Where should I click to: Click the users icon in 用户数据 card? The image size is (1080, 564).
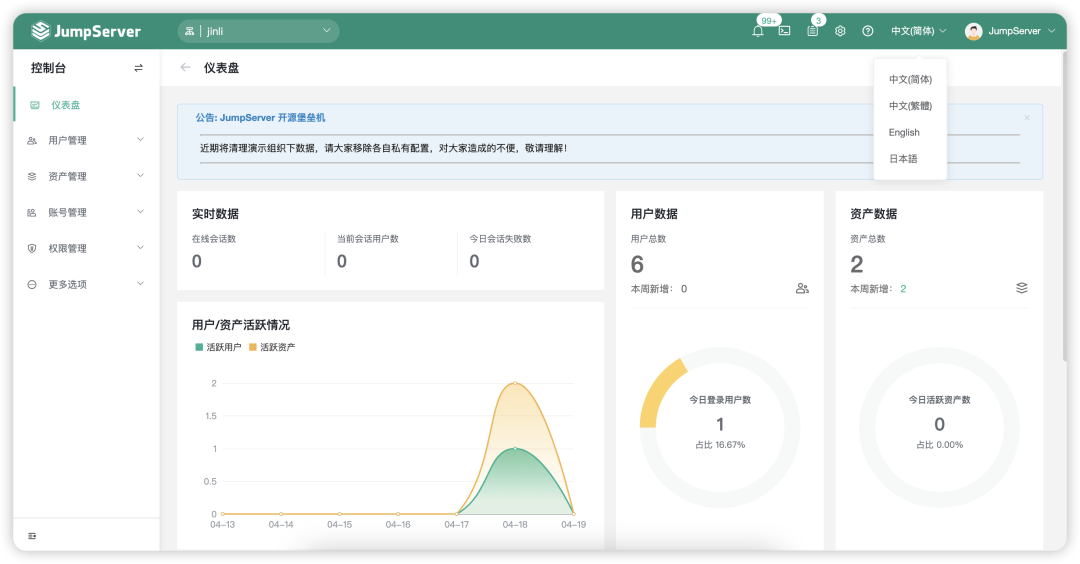(802, 289)
